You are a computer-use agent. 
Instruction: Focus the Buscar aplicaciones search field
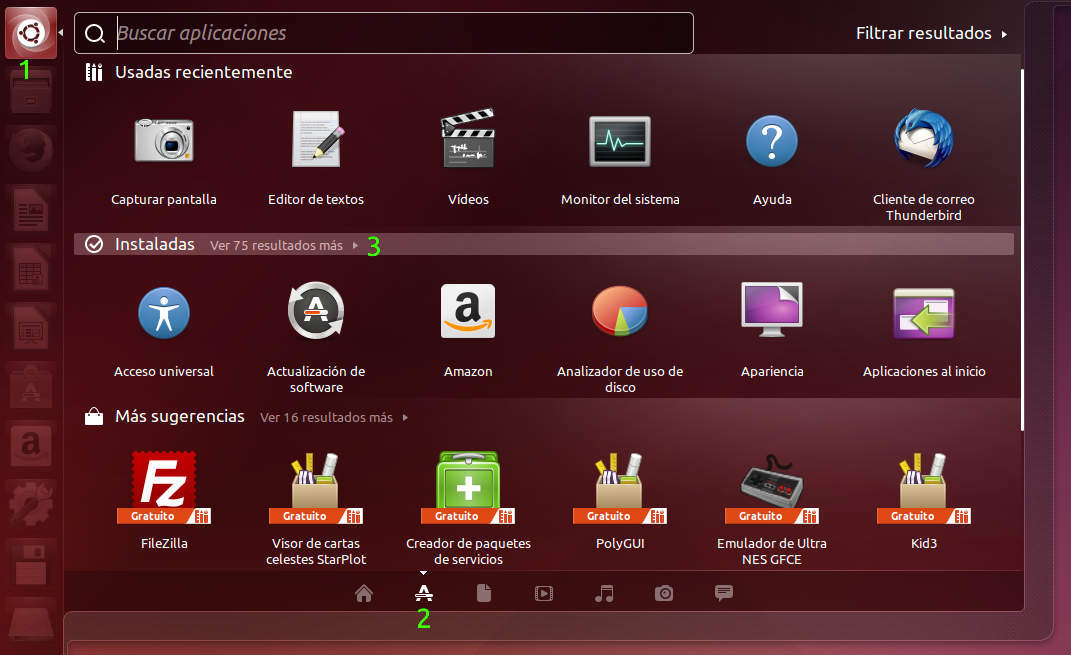pyautogui.click(x=384, y=33)
